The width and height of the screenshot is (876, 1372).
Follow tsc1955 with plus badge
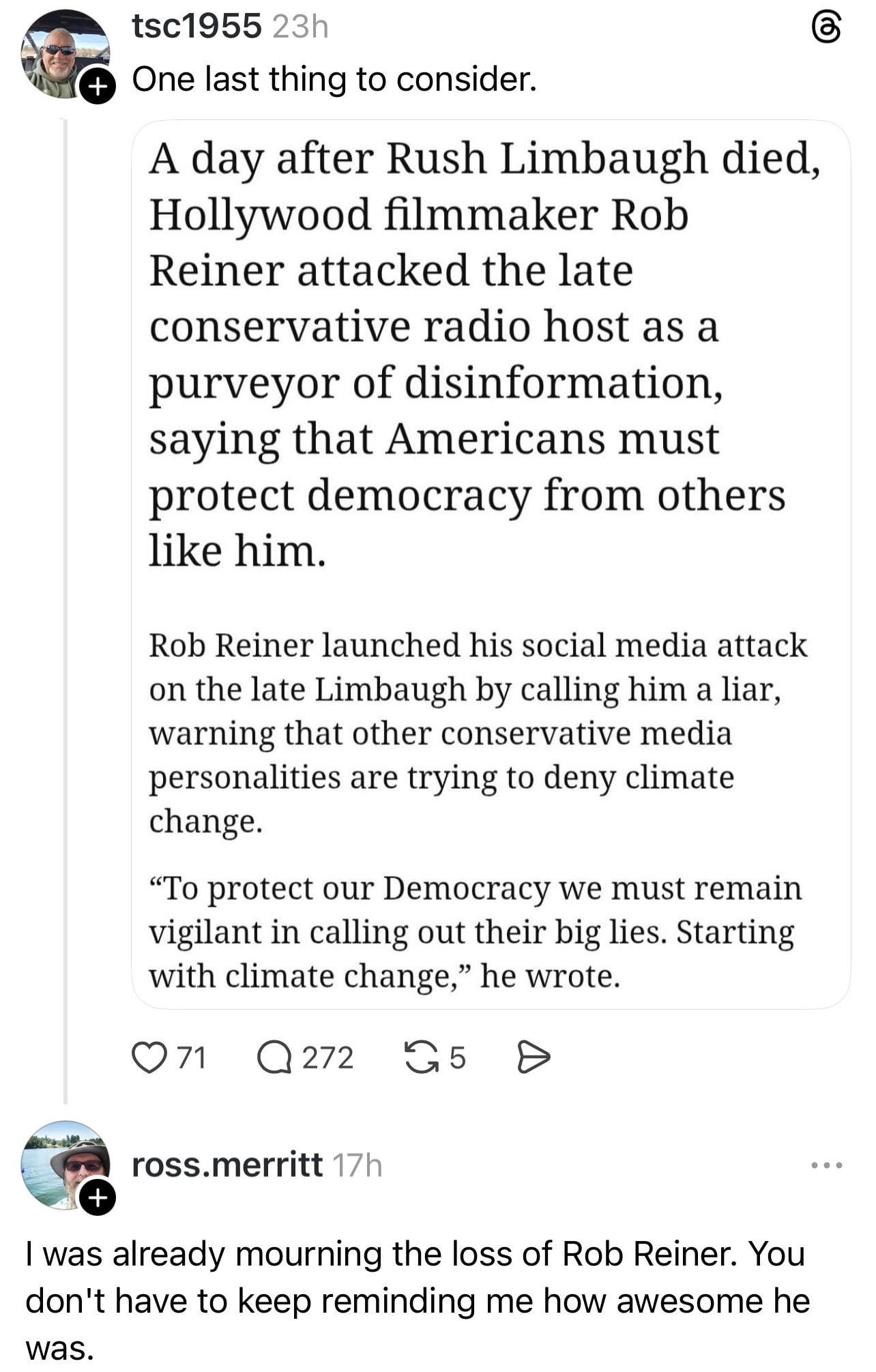[98, 86]
